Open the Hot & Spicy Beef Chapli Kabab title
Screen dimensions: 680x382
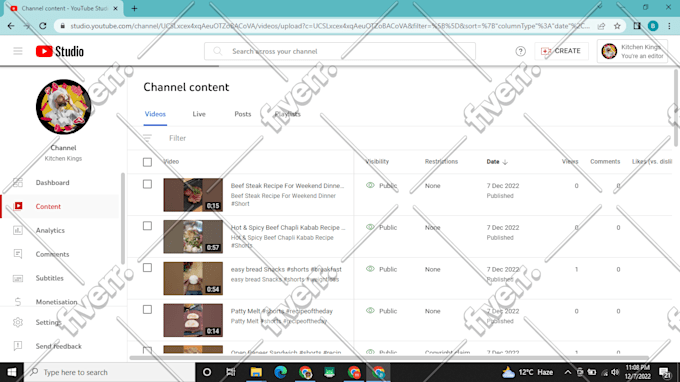point(288,227)
